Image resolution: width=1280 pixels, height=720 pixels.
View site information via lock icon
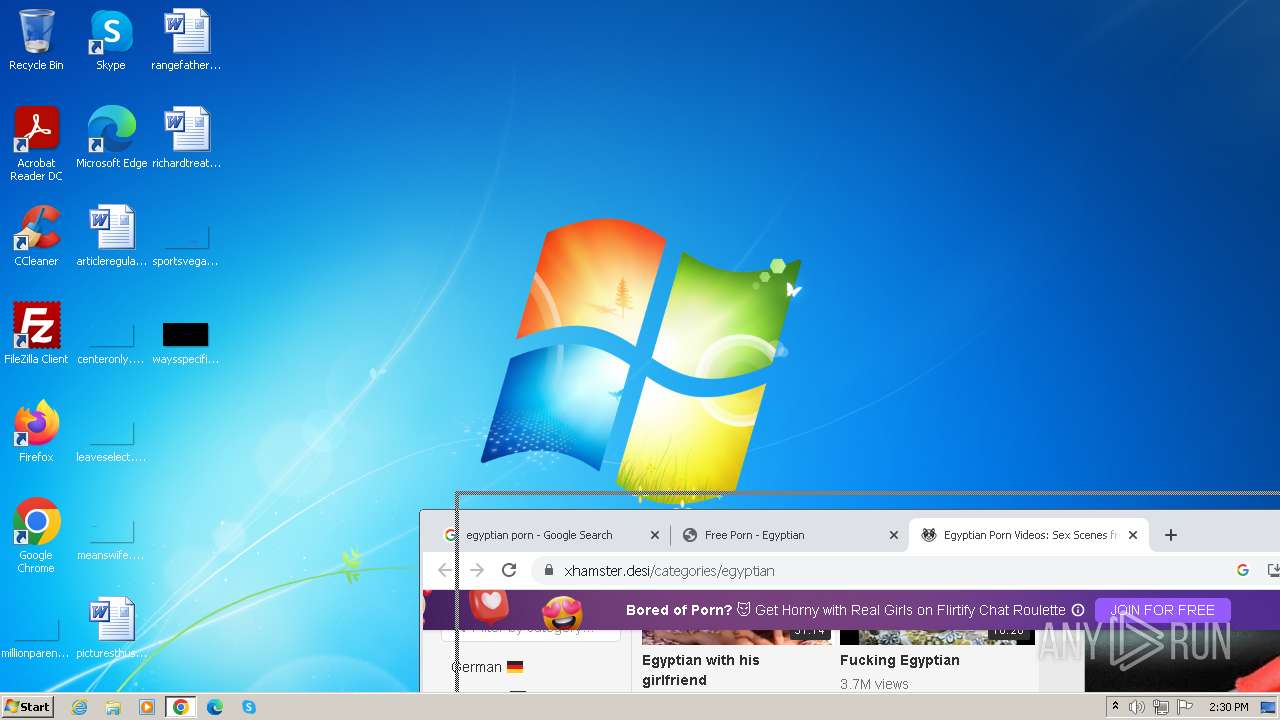tap(548, 570)
